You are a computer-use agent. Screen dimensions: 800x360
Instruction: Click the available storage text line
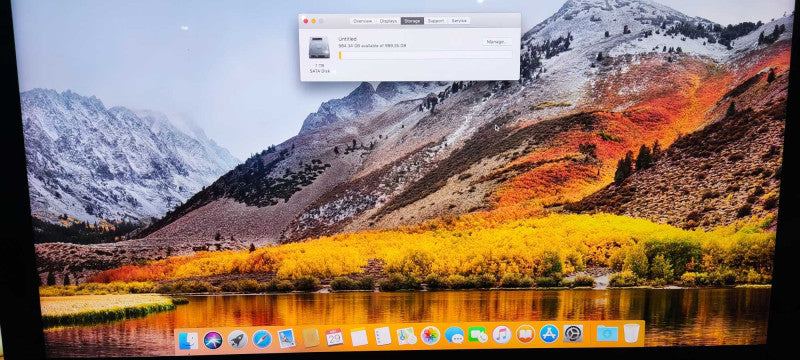tap(372, 46)
